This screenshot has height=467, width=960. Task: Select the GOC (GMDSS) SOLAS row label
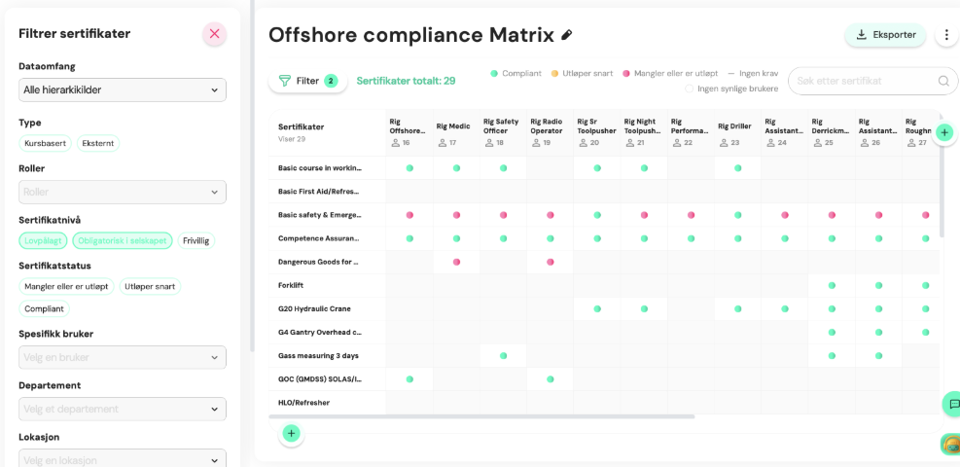coord(320,379)
